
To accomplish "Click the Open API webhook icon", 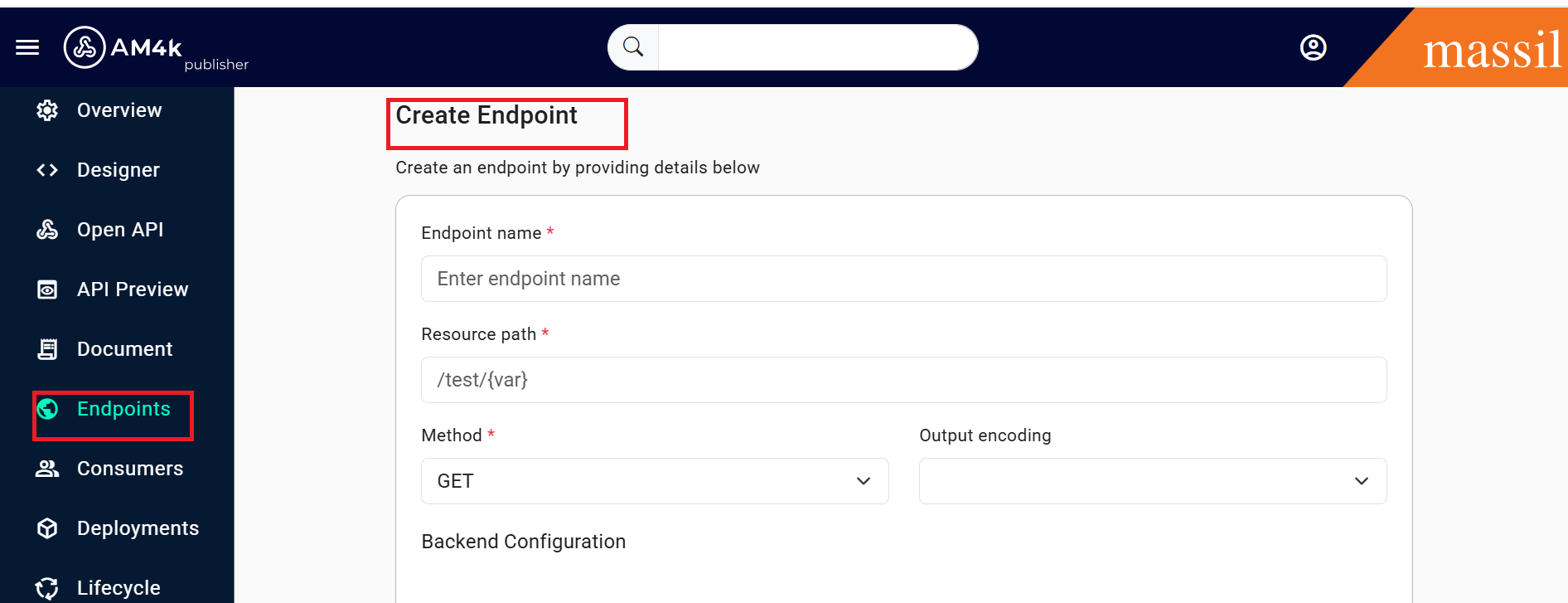I will tap(47, 230).
